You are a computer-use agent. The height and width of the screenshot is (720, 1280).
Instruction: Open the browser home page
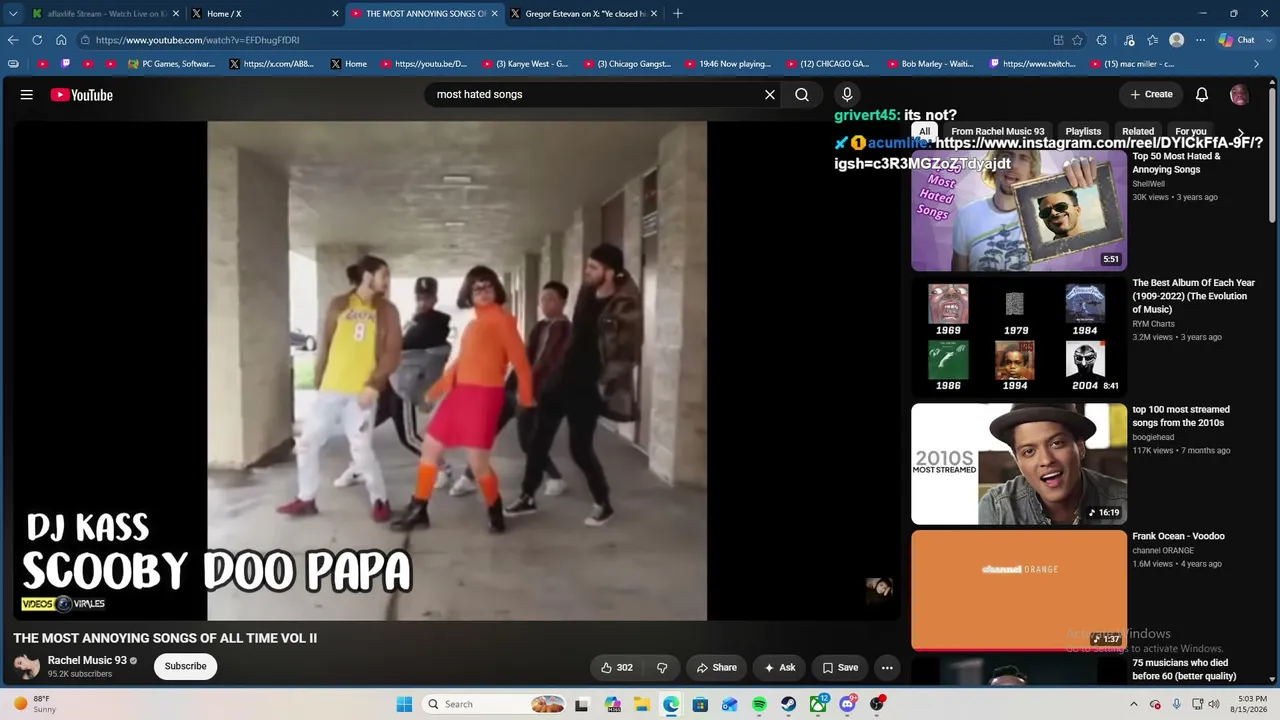[x=61, y=40]
